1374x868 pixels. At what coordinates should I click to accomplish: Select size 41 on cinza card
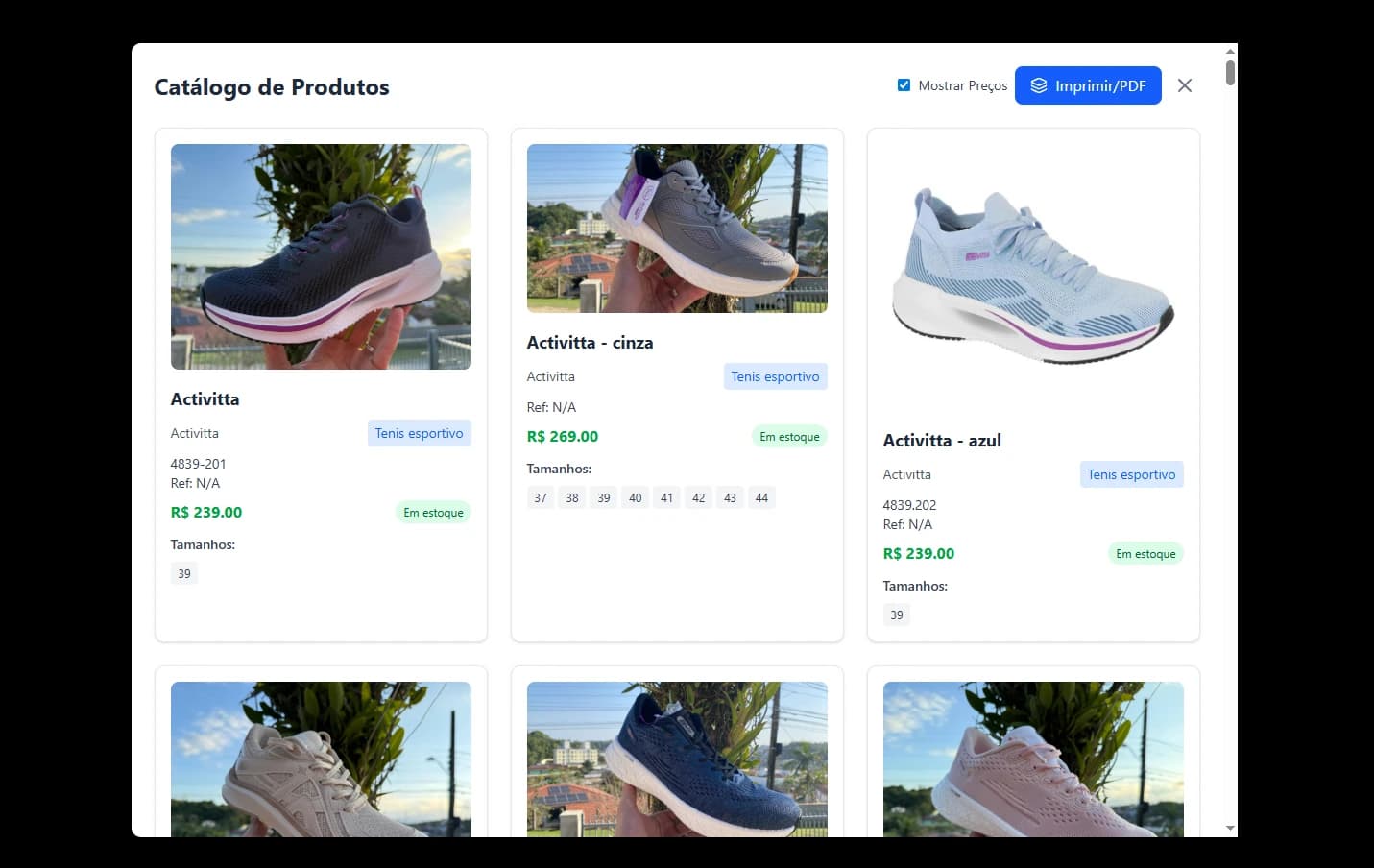click(x=666, y=497)
